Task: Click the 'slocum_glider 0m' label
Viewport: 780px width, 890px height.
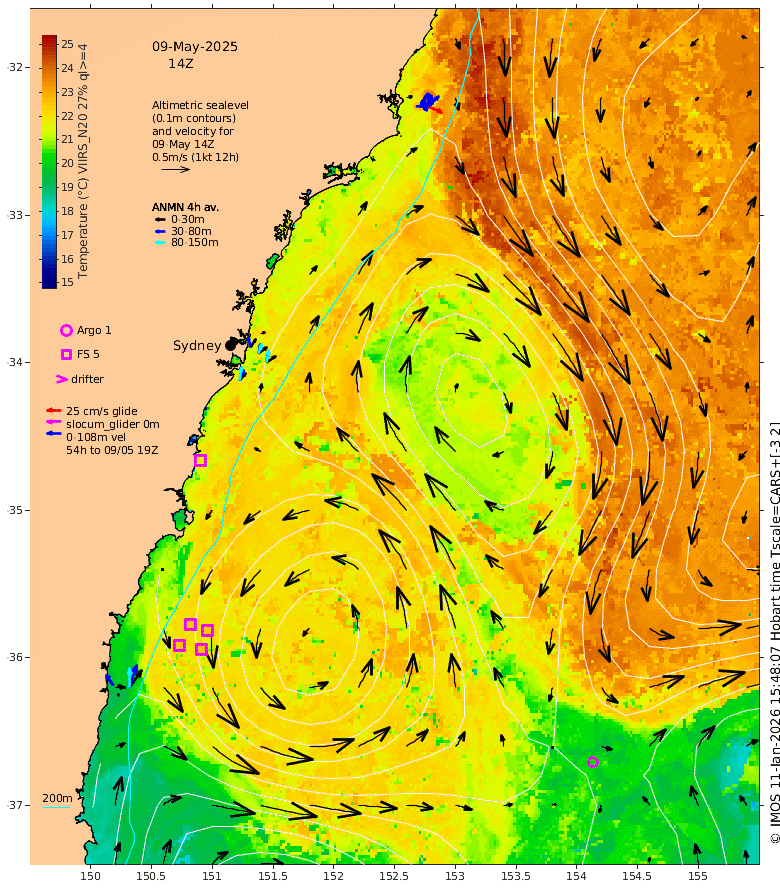Action: (112, 424)
